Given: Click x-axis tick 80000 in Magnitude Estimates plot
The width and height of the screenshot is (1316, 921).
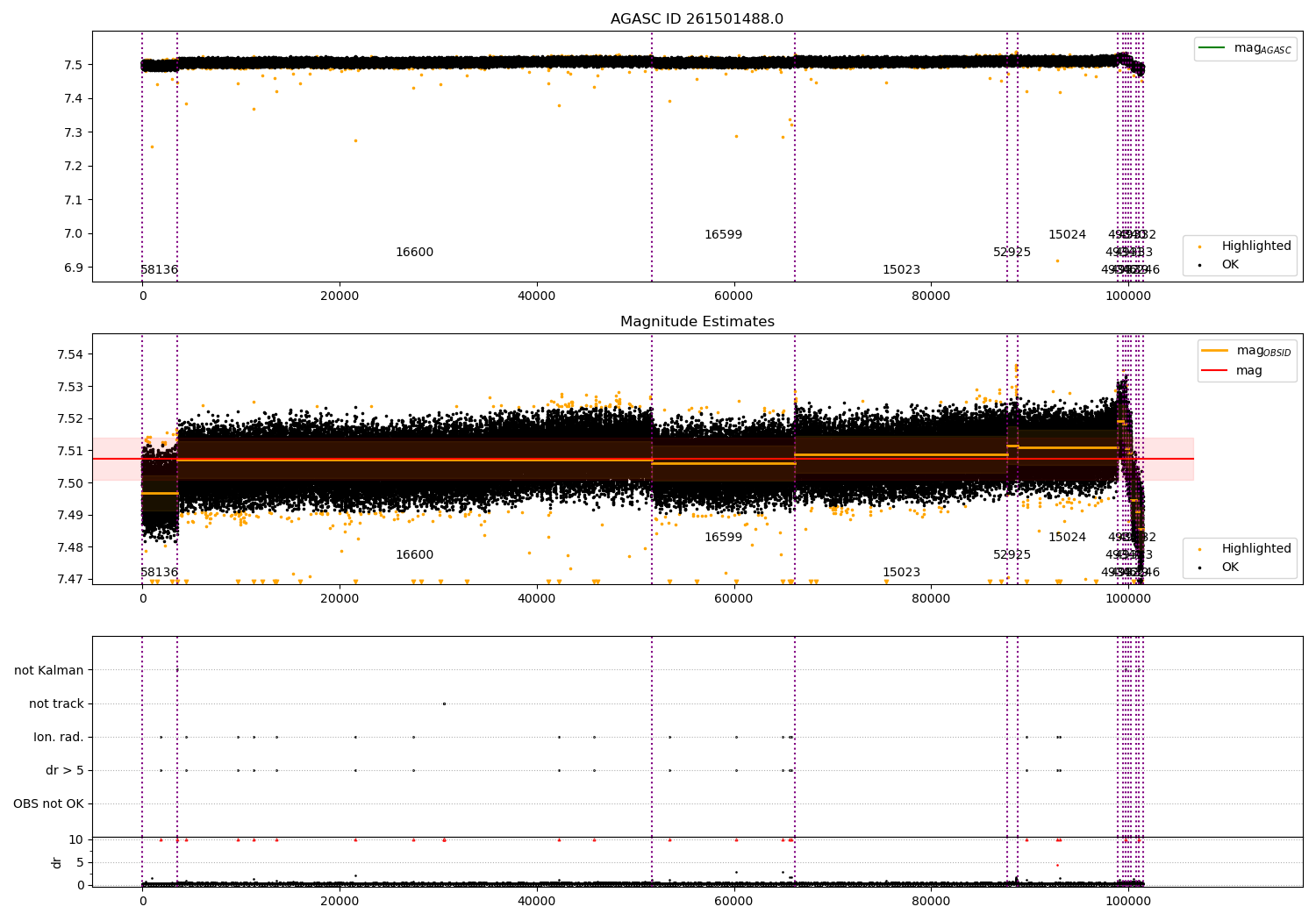Looking at the screenshot, I should pos(931,598).
